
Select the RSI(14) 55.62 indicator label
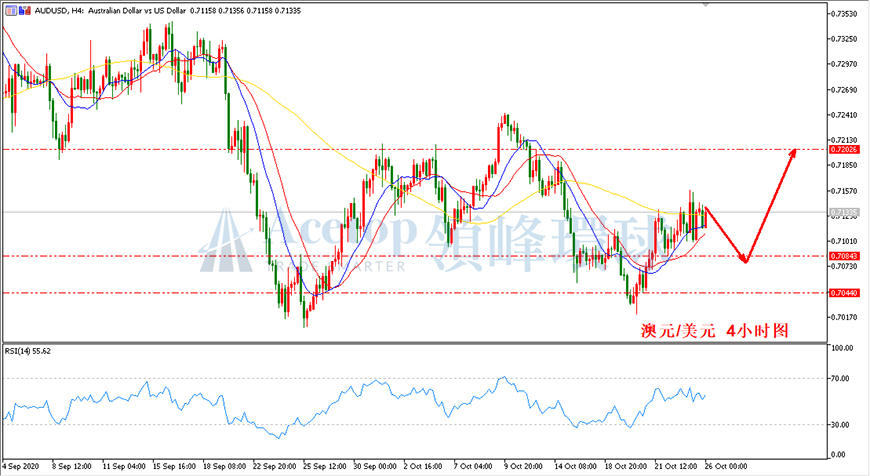click(28, 351)
